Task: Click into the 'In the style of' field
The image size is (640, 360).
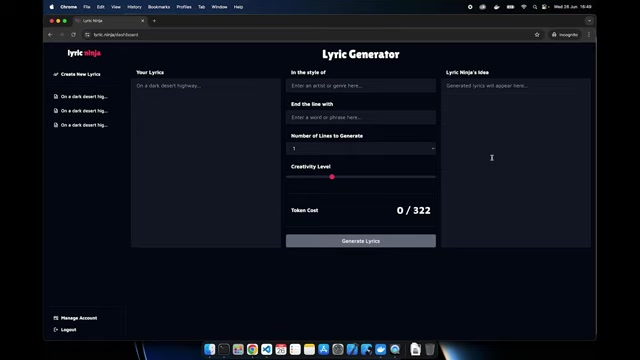Action: [361, 86]
